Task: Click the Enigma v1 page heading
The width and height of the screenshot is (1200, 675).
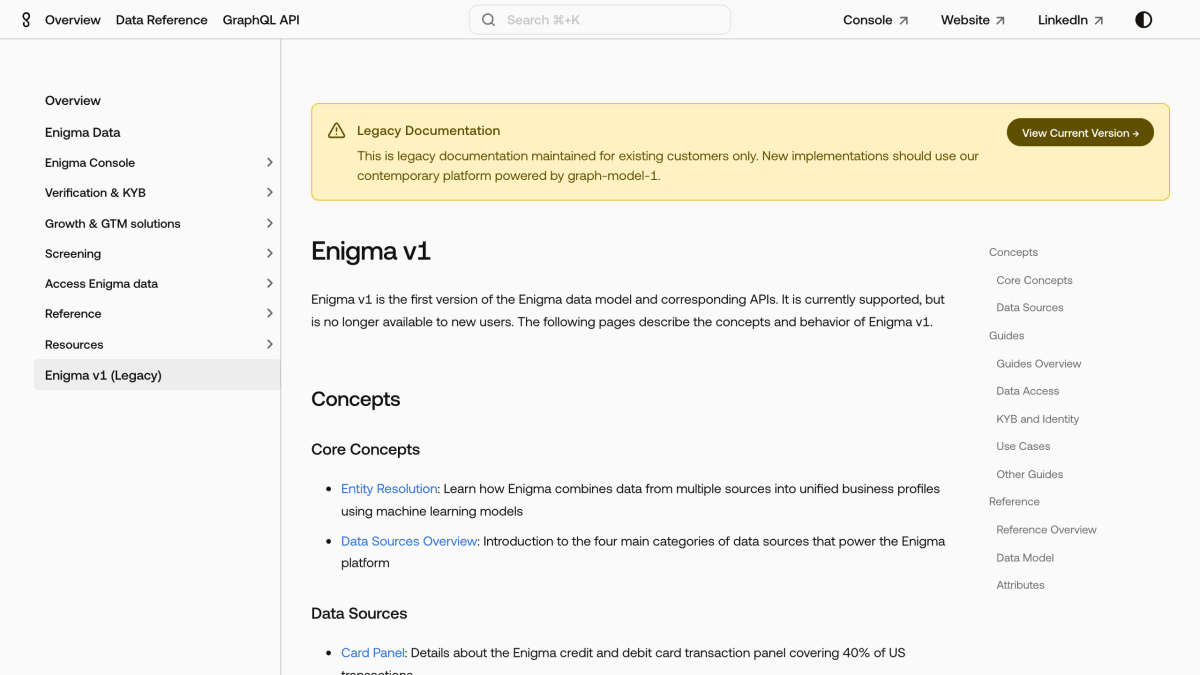Action: pos(371,251)
